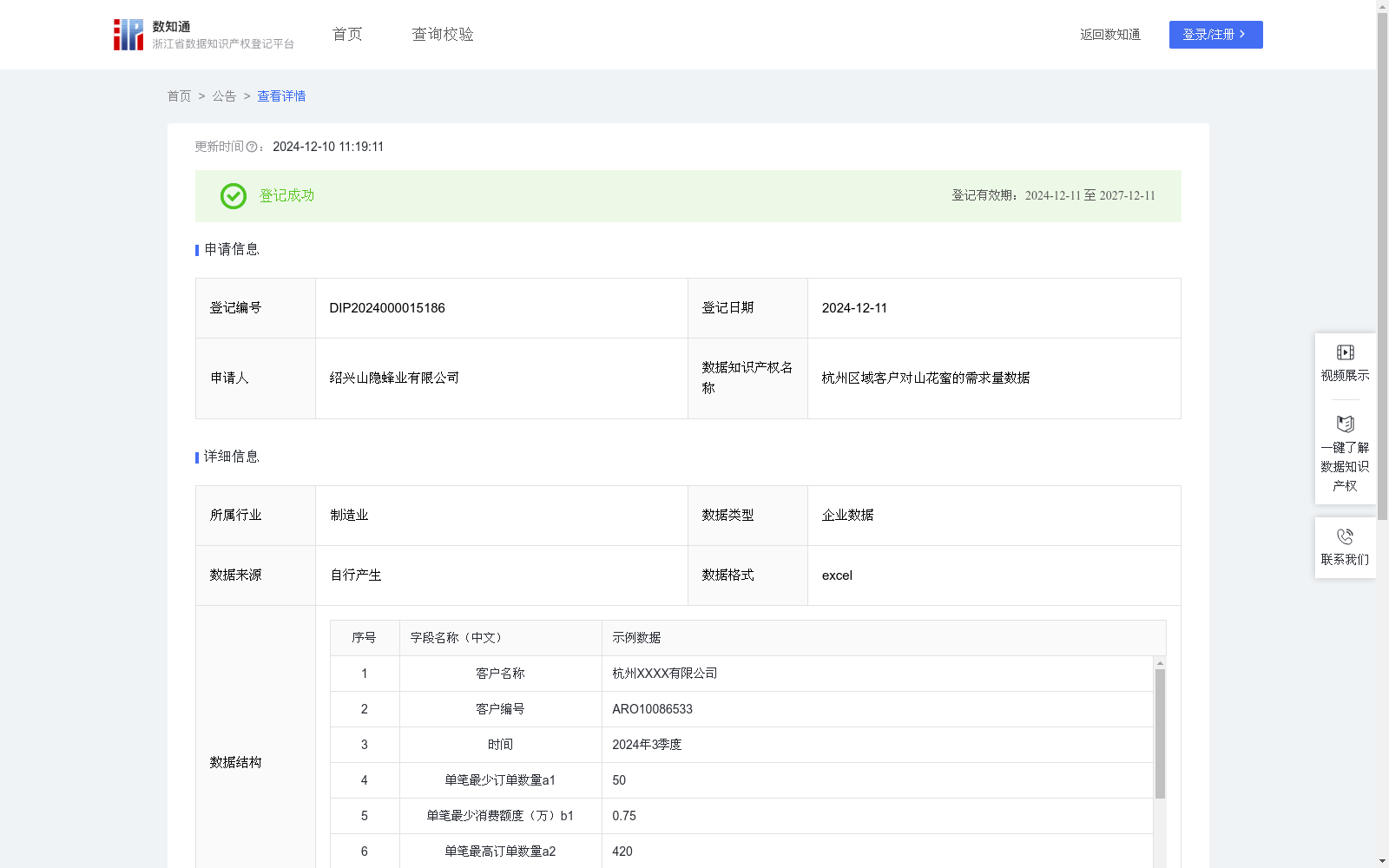This screenshot has width=1389, height=868.
Task: Click the help icon beside 更新时间
Action: (252, 148)
